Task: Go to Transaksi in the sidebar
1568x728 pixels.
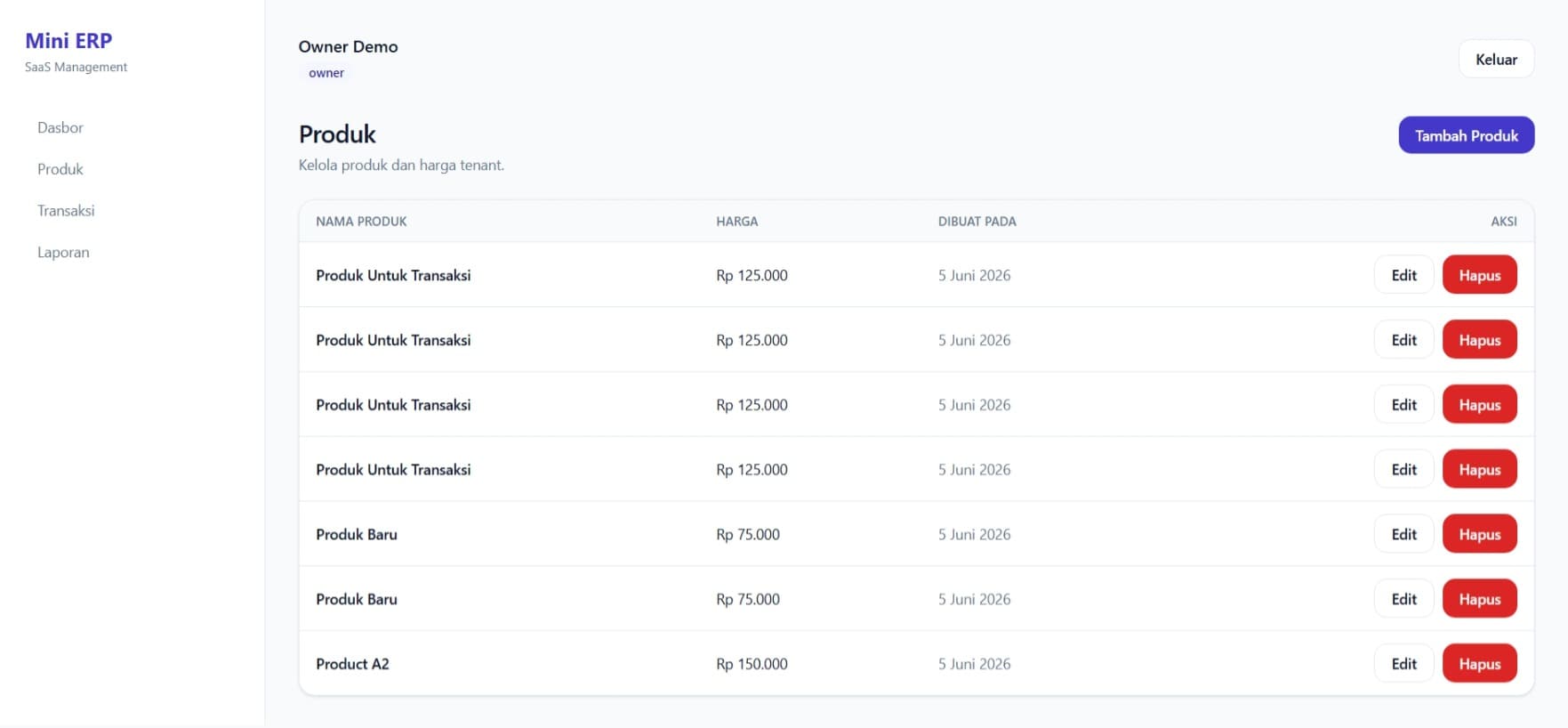Action: pyautogui.click(x=66, y=211)
